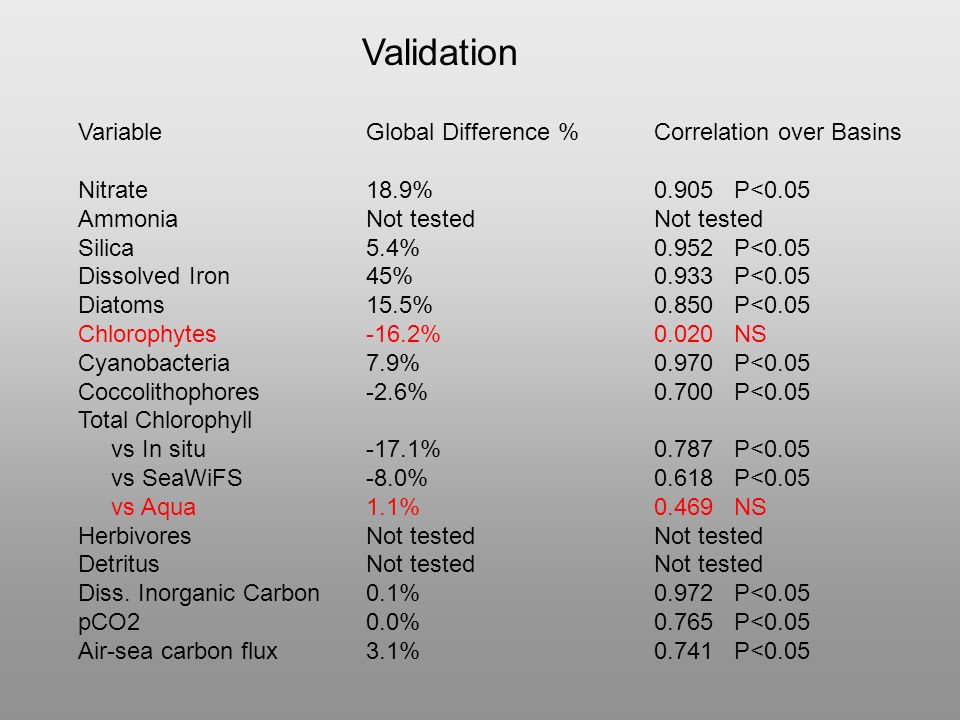960x720 pixels.
Task: Click the red -16.2% value
Action: pyautogui.click(x=403, y=334)
